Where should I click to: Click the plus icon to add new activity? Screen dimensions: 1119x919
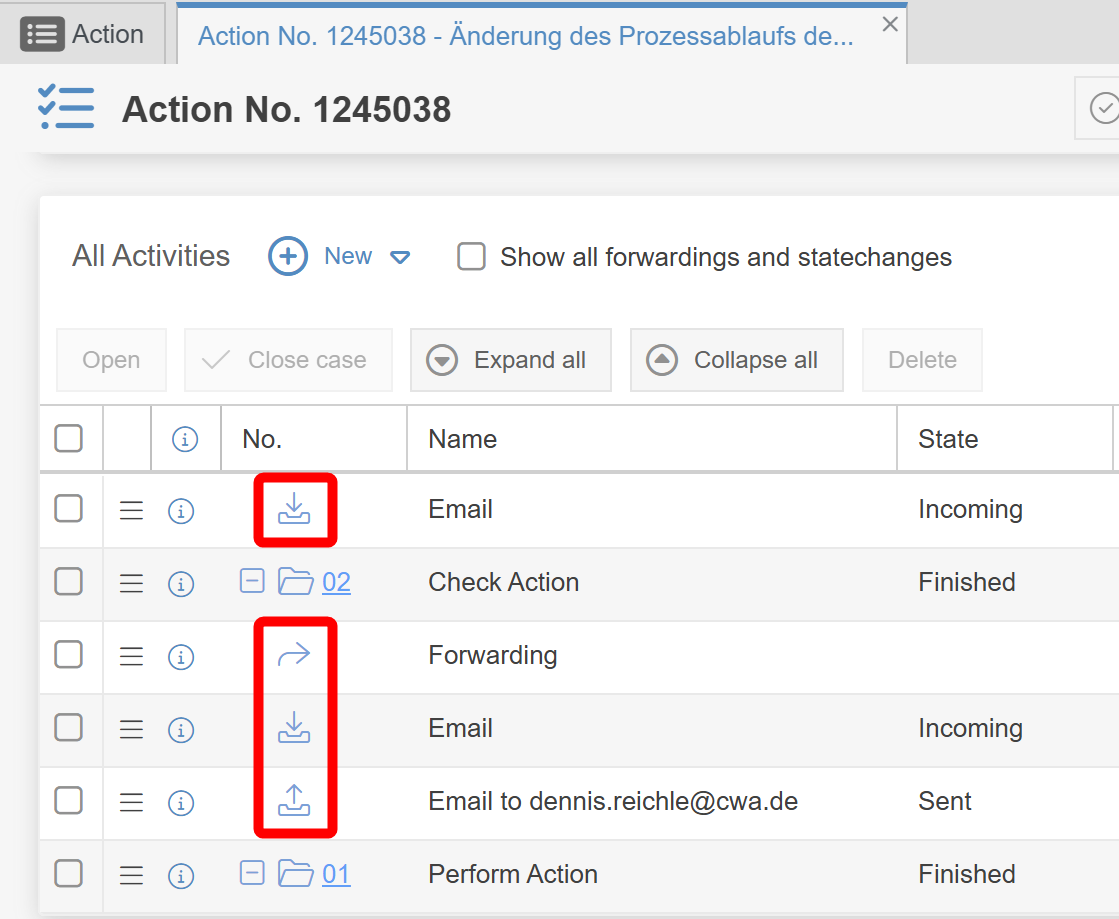288,256
